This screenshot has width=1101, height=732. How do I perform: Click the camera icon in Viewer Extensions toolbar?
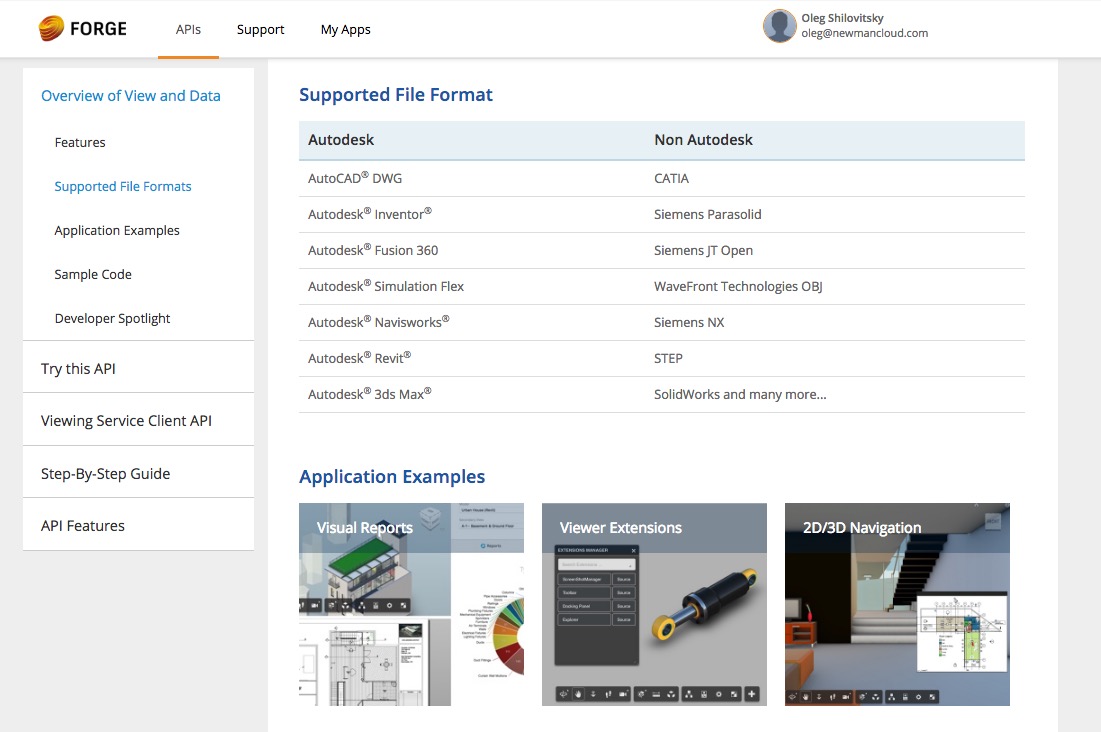click(624, 694)
